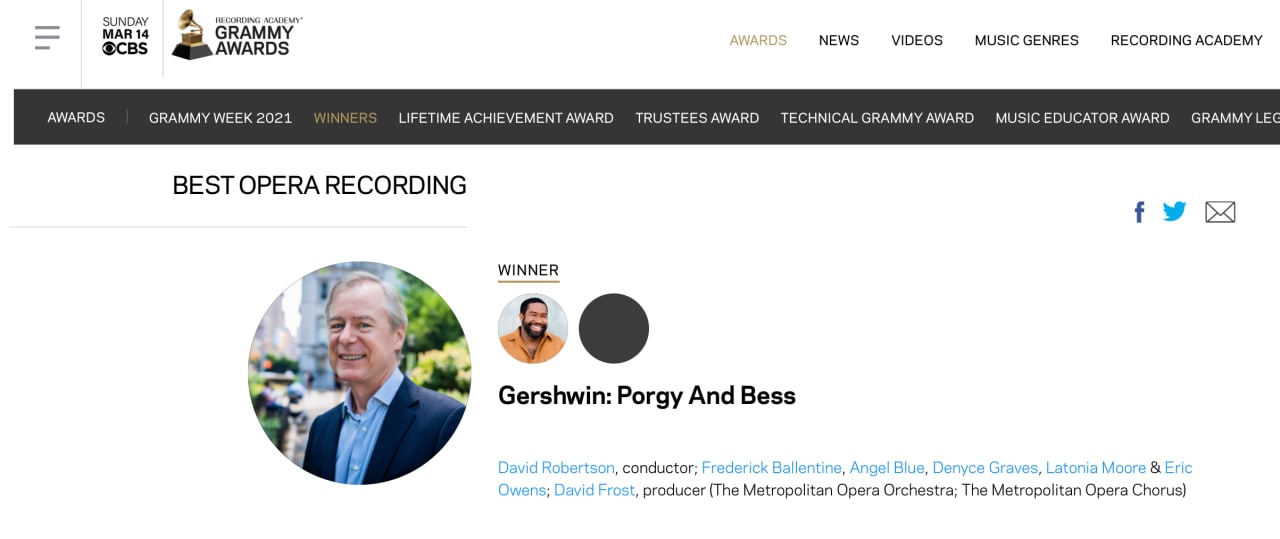This screenshot has width=1280, height=539.
Task: Open the large circular winner photo
Action: [x=359, y=373]
